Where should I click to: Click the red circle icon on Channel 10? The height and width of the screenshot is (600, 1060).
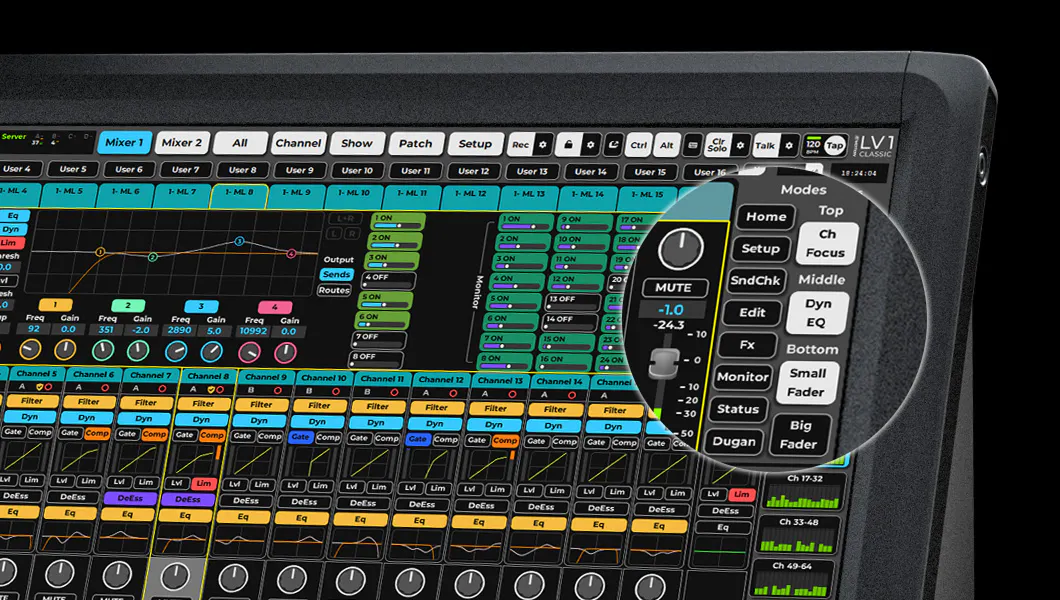point(336,391)
